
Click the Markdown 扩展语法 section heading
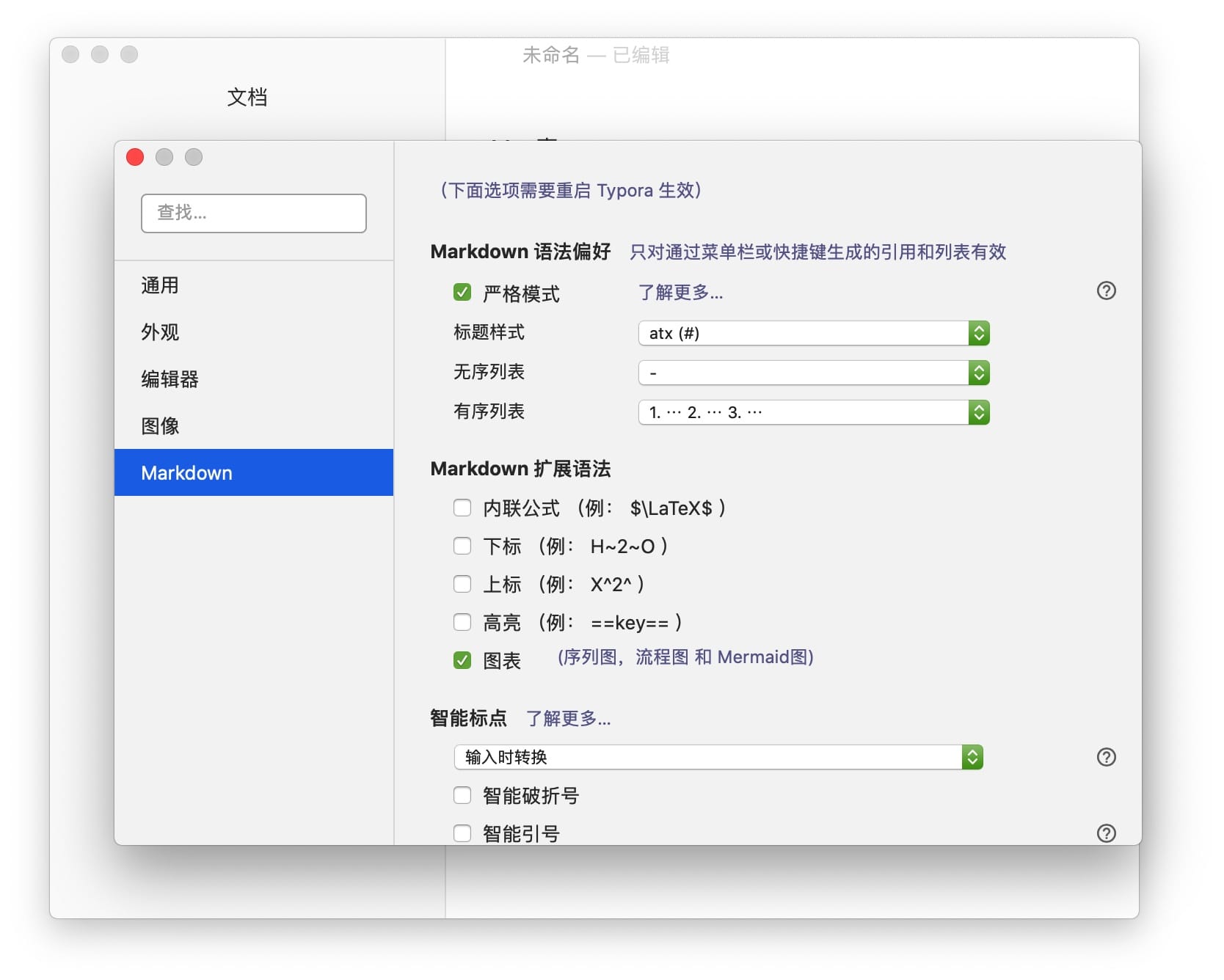point(520,469)
